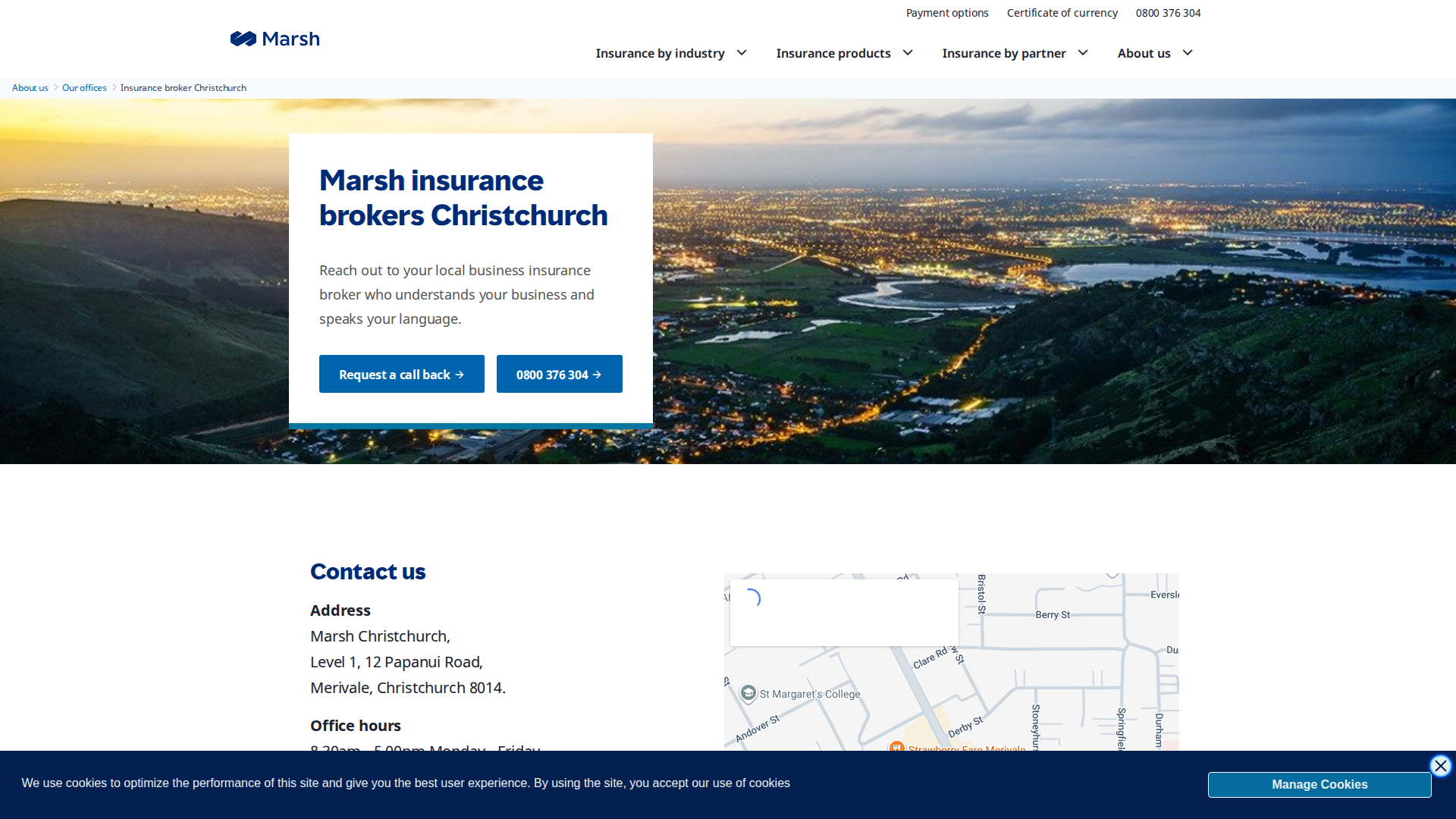
Task: Open About us navigation label
Action: 1144,53
